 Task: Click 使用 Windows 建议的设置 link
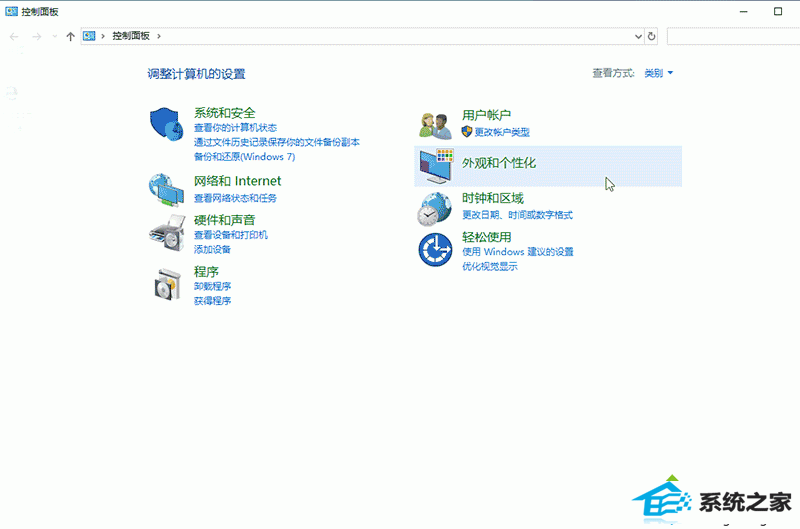pyautogui.click(x=518, y=251)
